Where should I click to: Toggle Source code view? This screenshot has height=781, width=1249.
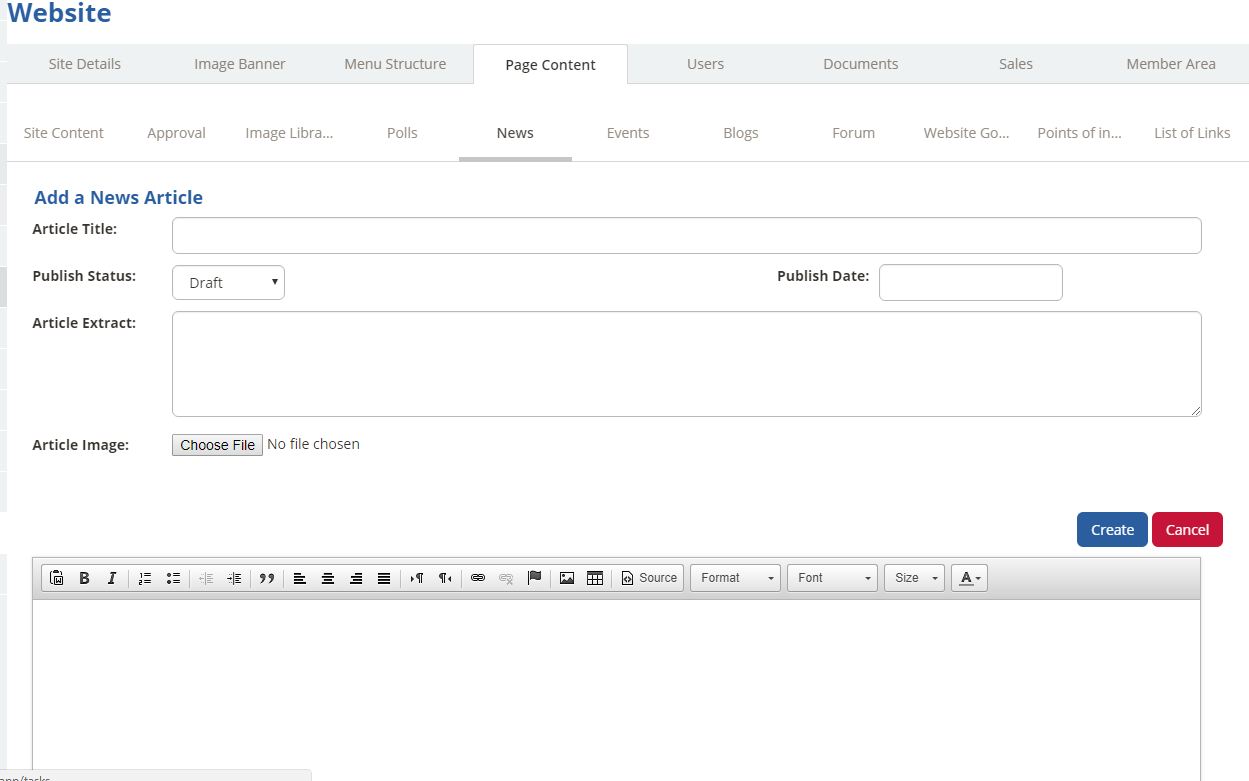point(649,578)
